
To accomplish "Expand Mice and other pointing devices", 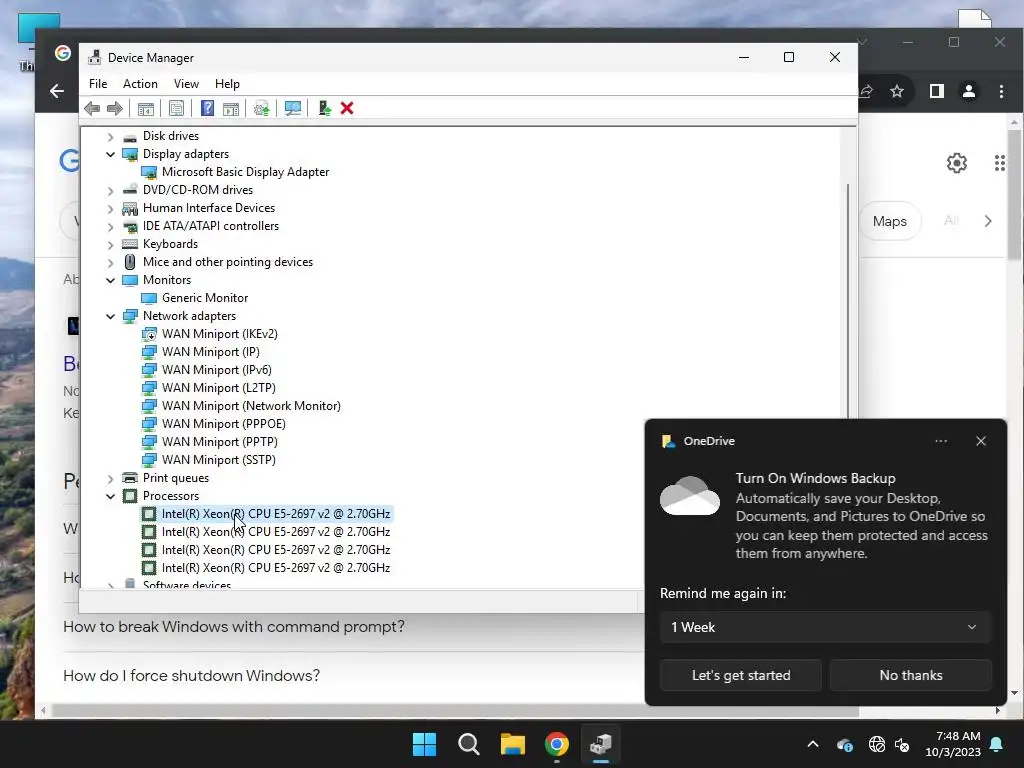I will (x=110, y=262).
